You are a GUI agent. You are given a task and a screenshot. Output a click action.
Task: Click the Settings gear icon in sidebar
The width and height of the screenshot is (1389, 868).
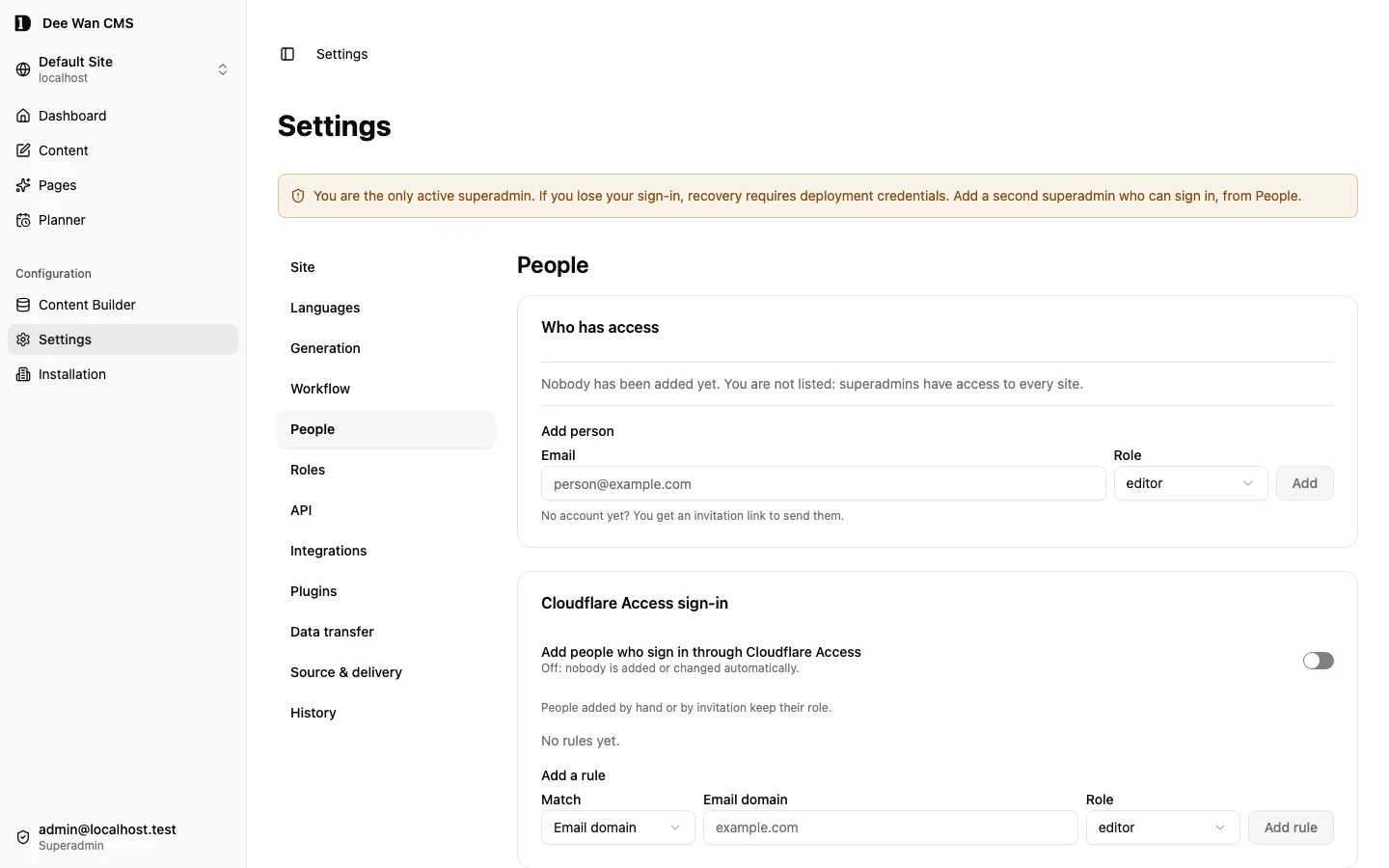(23, 339)
